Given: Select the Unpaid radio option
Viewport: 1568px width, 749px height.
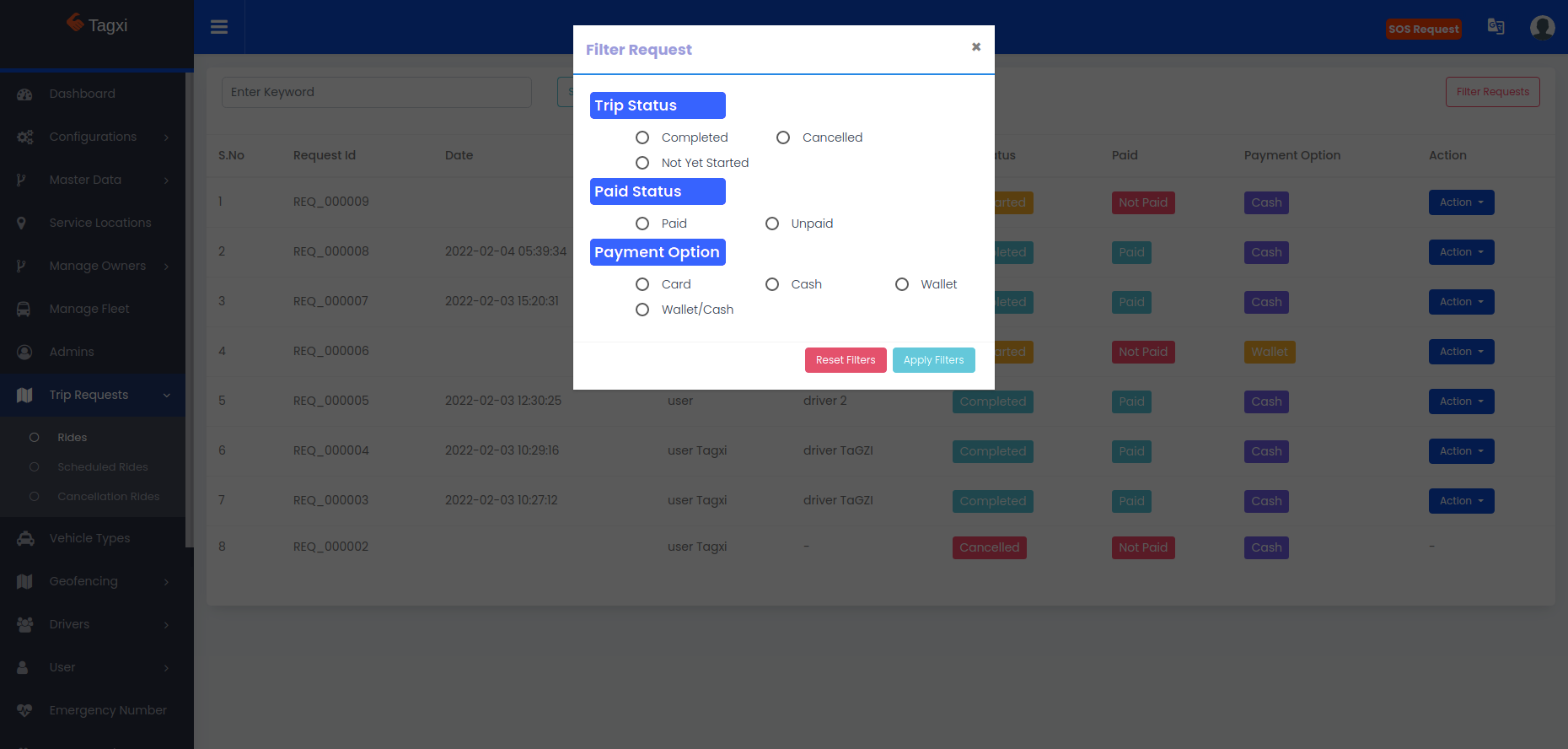Looking at the screenshot, I should pos(772,224).
